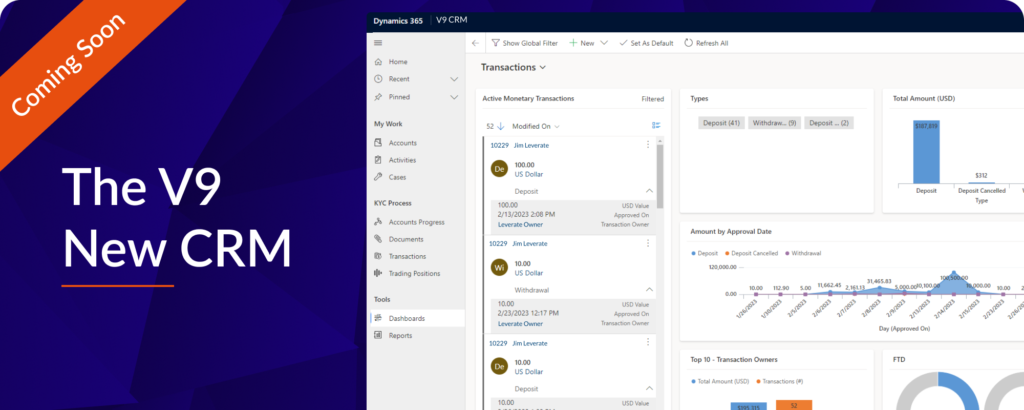Expand the Pinned section chevron

point(454,97)
